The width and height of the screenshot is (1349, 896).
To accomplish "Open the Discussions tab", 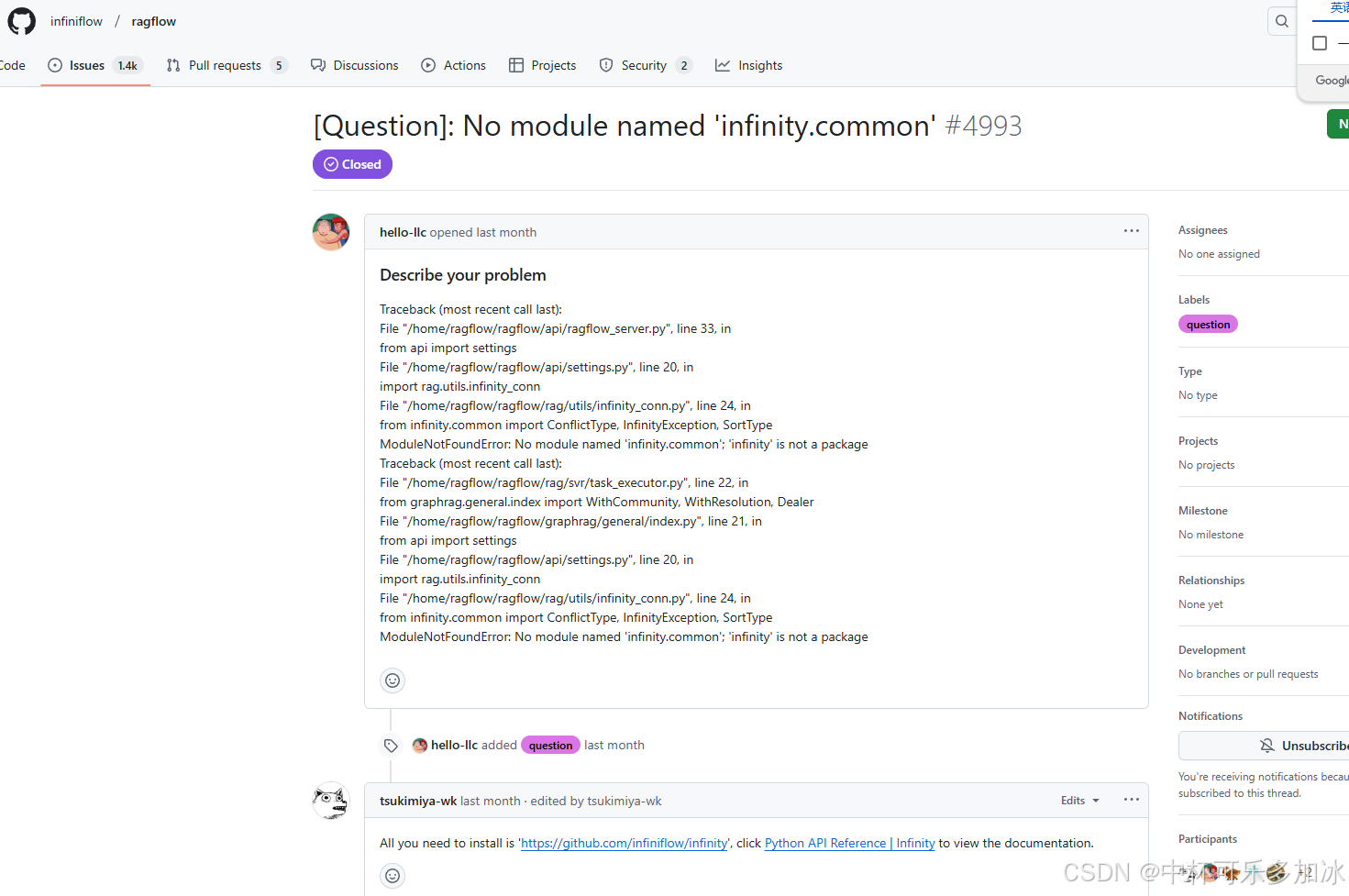I will (355, 65).
